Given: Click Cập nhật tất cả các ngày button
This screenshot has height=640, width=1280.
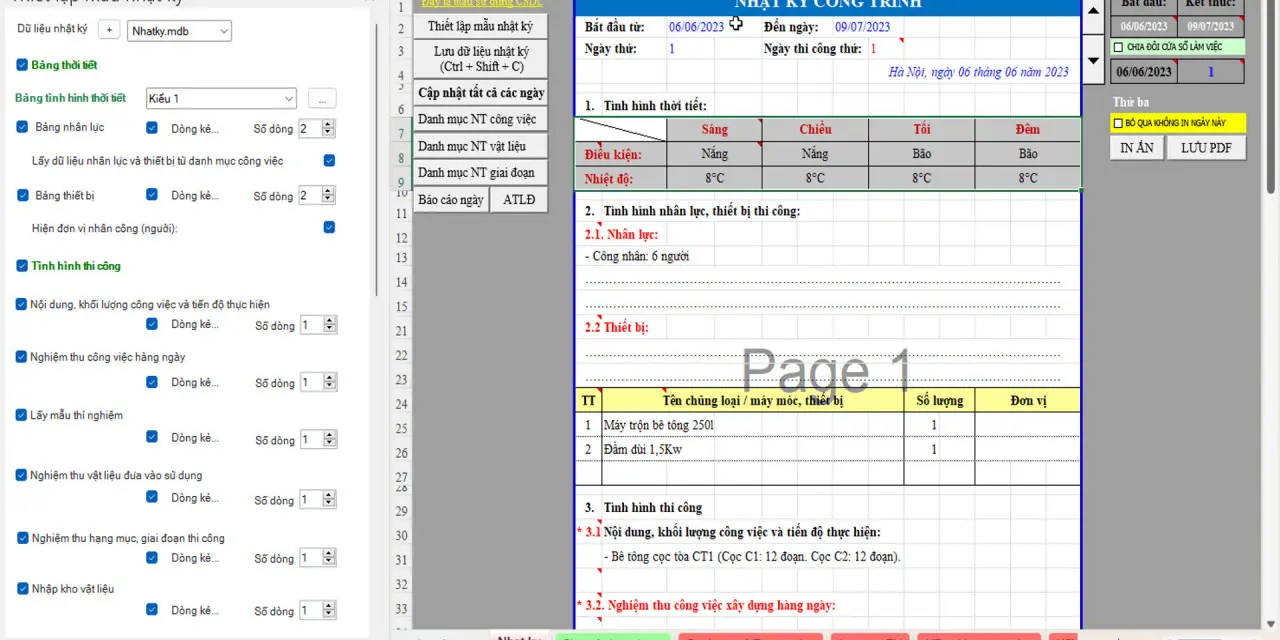Looking at the screenshot, I should [481, 93].
